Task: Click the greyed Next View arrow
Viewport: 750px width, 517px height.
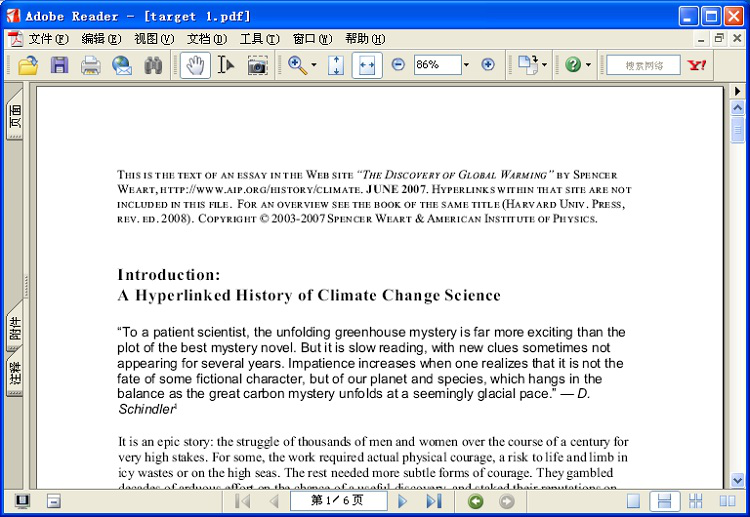Action: coord(507,501)
